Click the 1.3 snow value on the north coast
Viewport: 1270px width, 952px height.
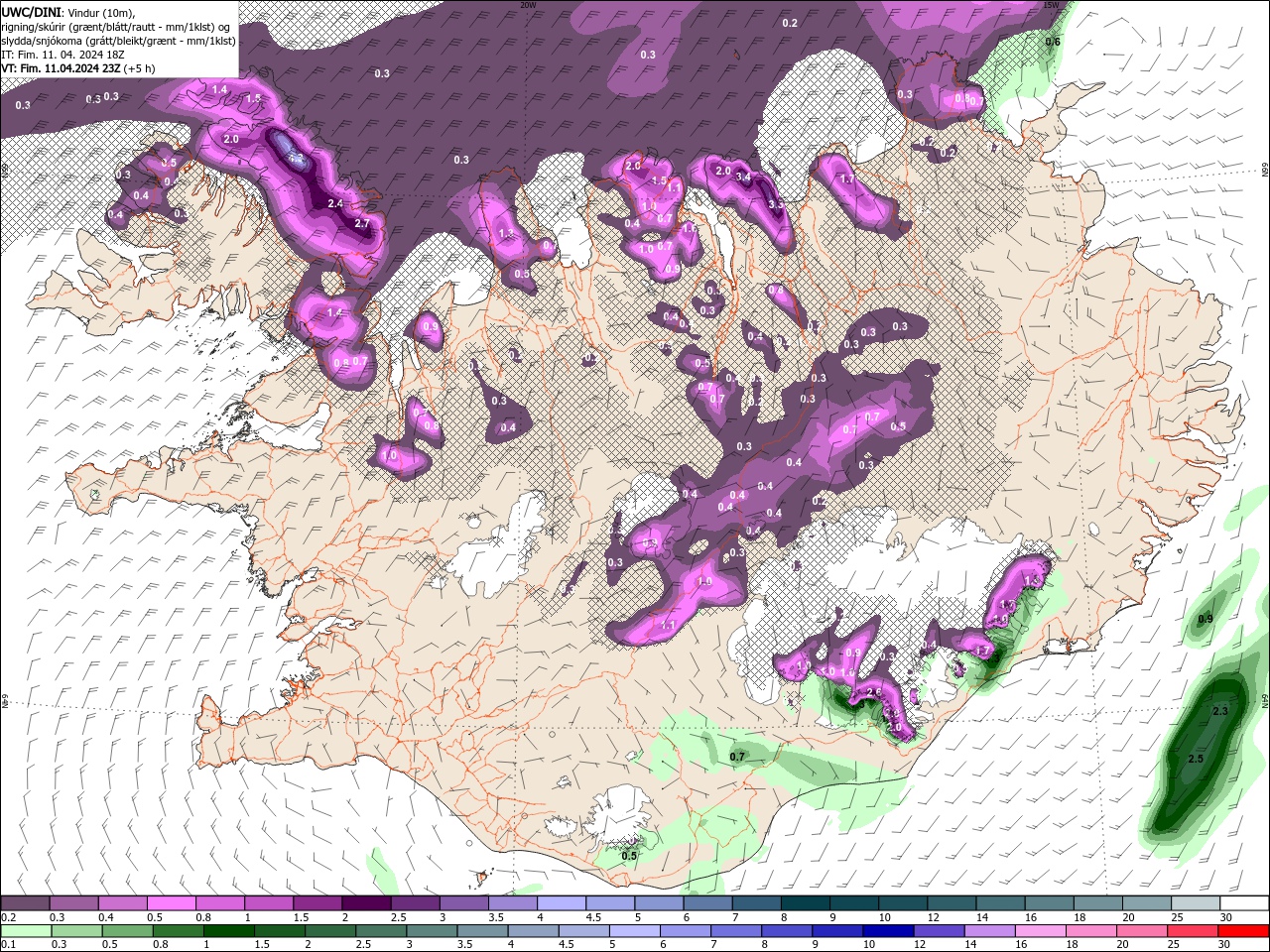(x=505, y=233)
